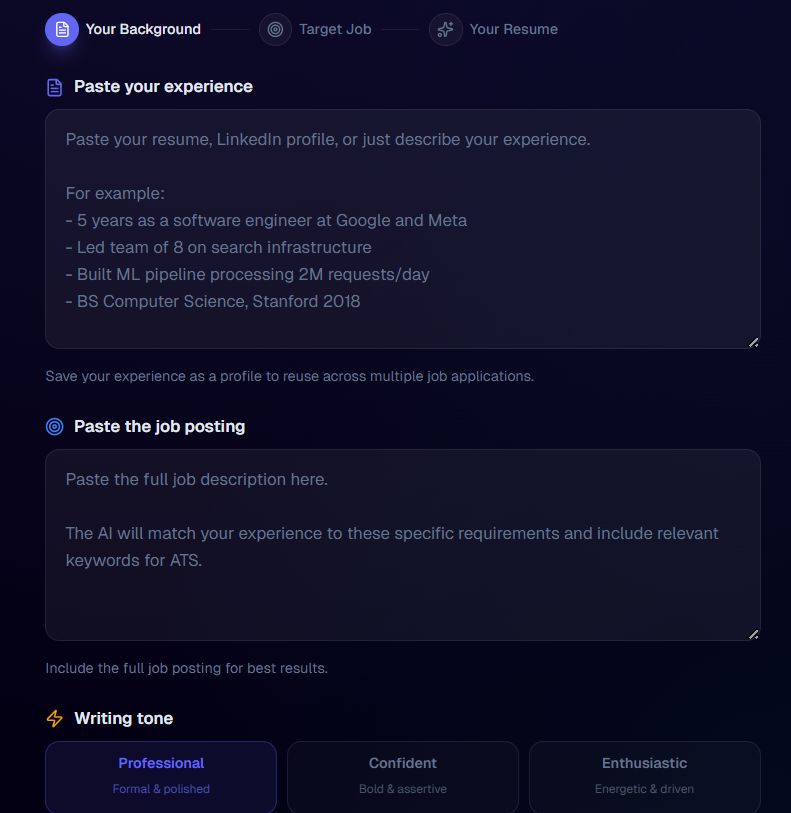Image resolution: width=791 pixels, height=813 pixels.
Task: Select the Professional writing tone
Action: [161, 776]
